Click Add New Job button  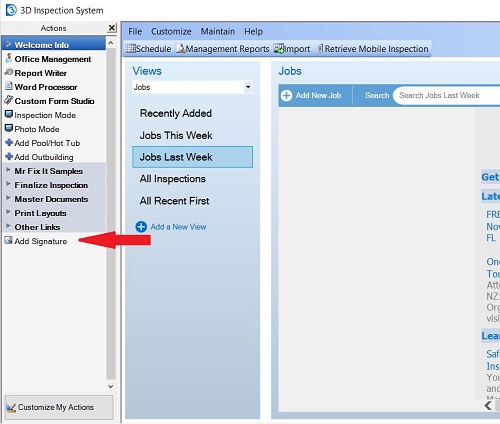point(311,95)
